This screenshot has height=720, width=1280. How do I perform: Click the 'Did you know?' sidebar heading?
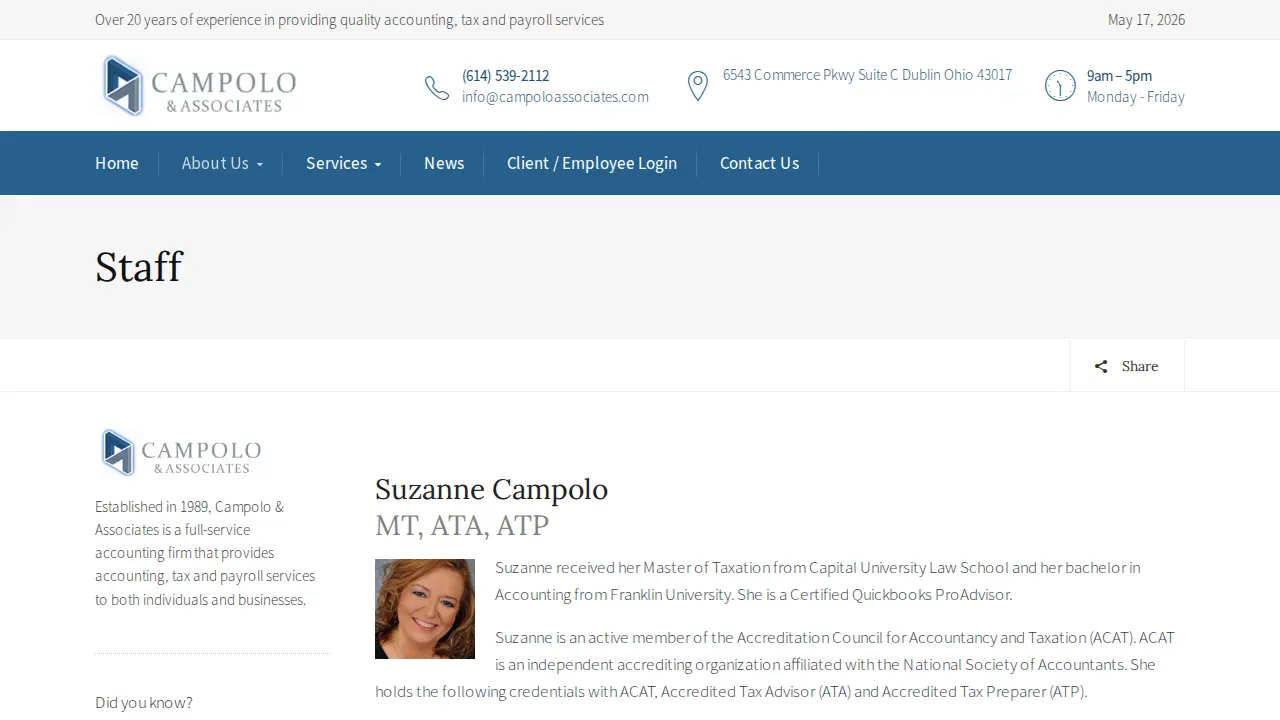[x=144, y=703]
